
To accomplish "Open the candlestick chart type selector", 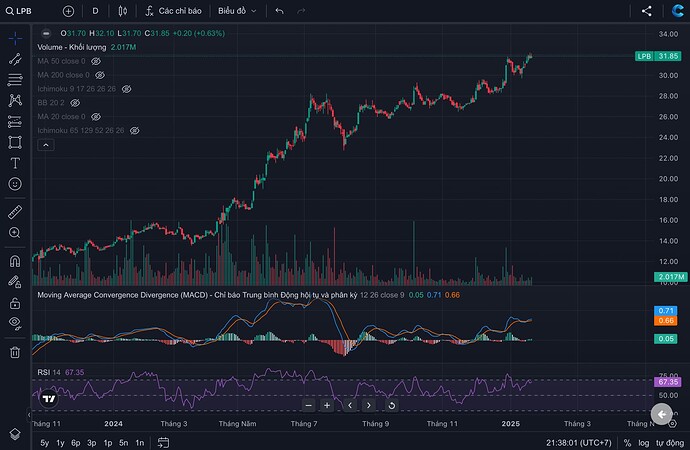I will pyautogui.click(x=122, y=11).
